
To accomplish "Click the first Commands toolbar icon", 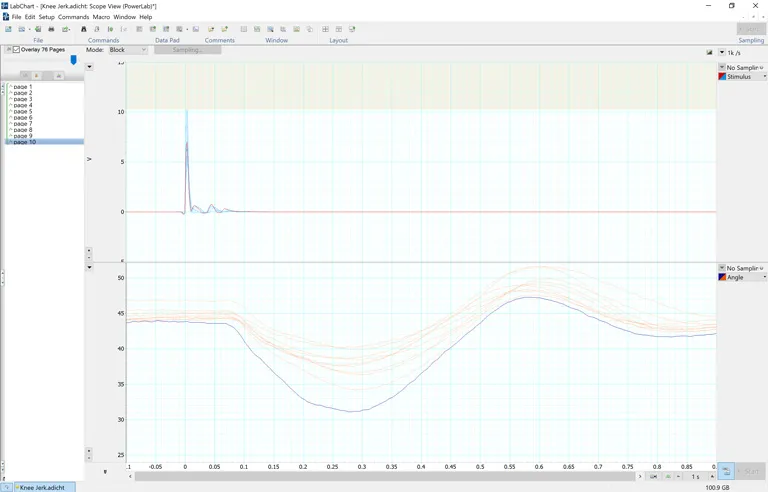I will (84, 29).
